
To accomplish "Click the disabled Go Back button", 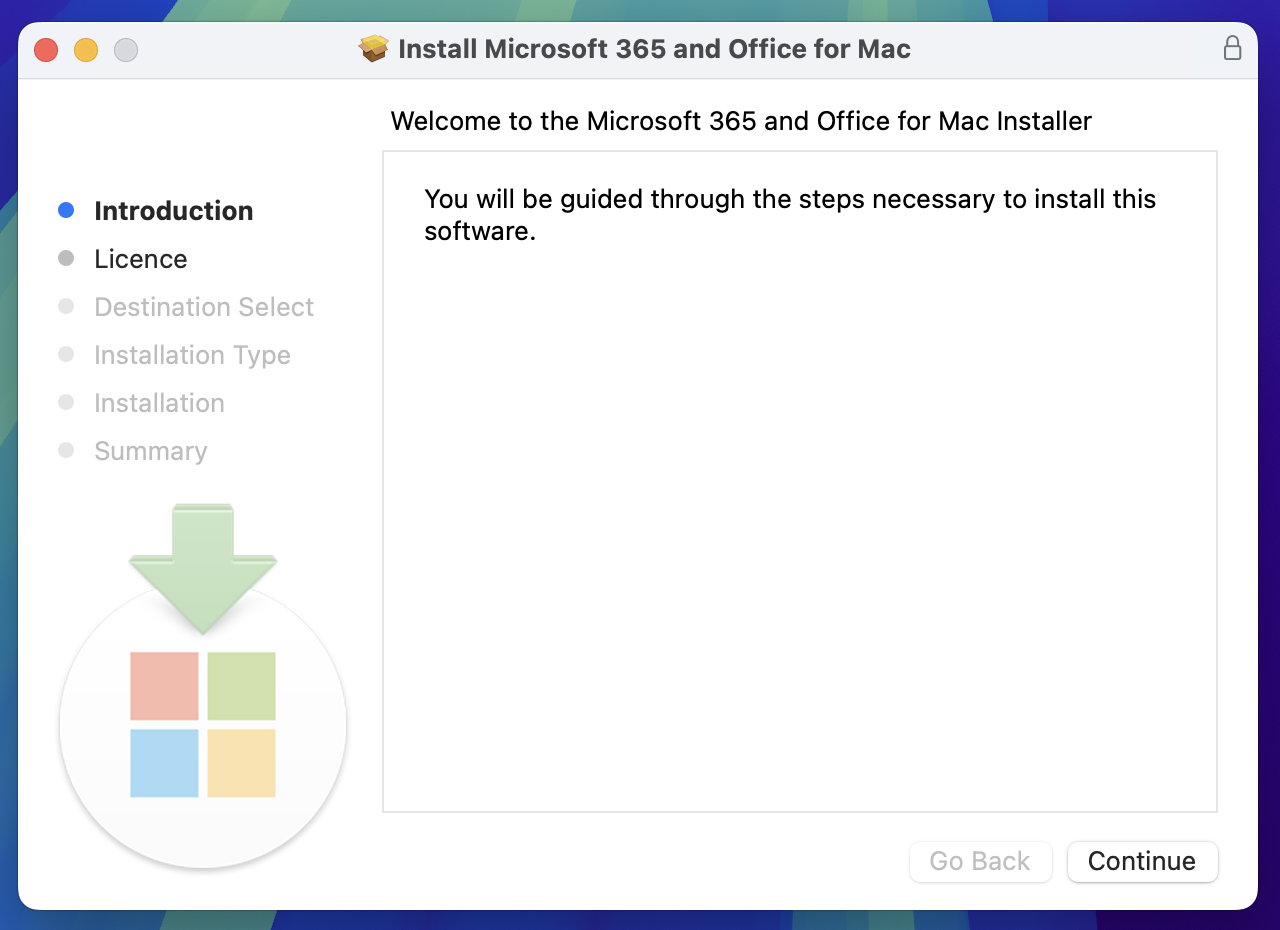I will tap(980, 861).
